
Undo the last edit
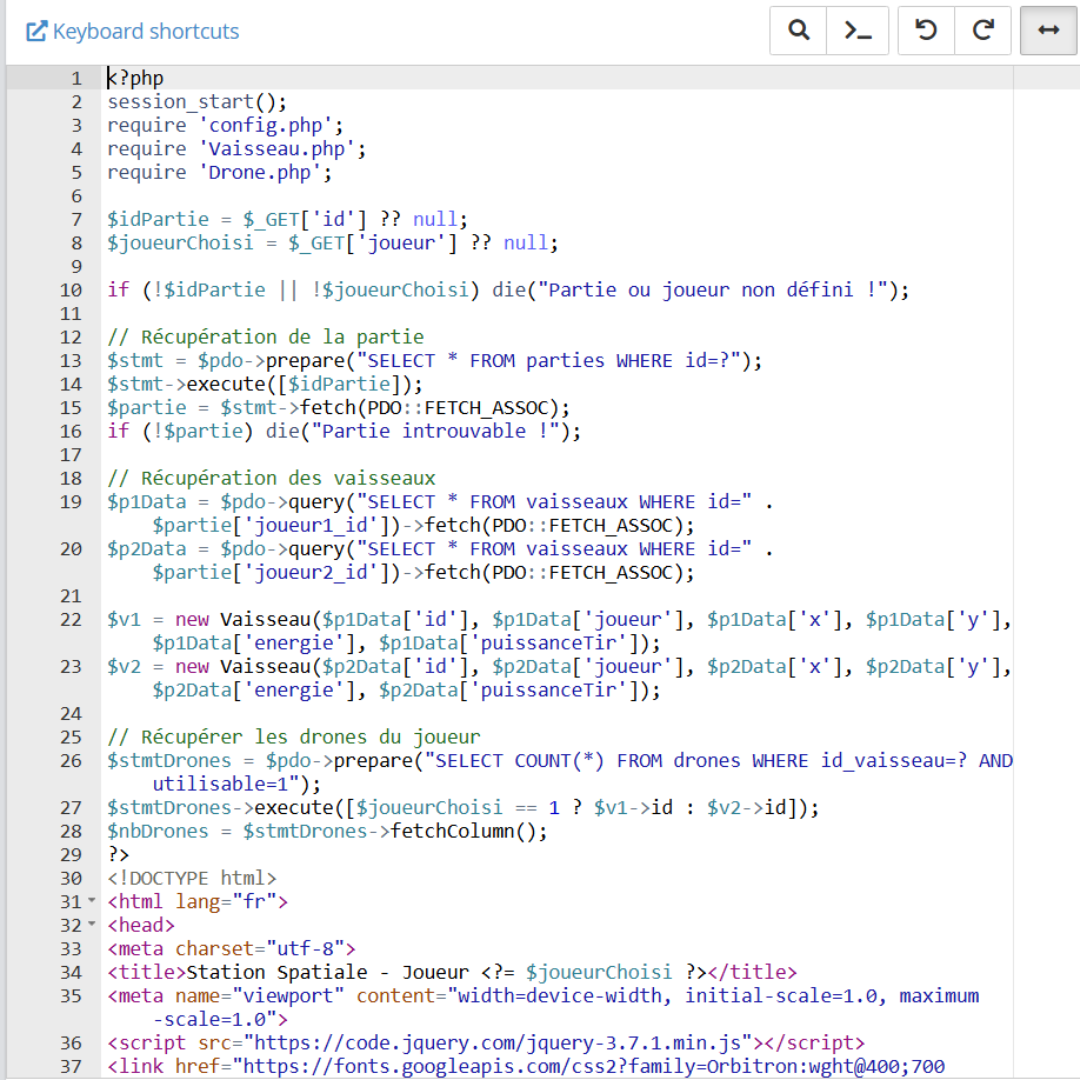926,31
